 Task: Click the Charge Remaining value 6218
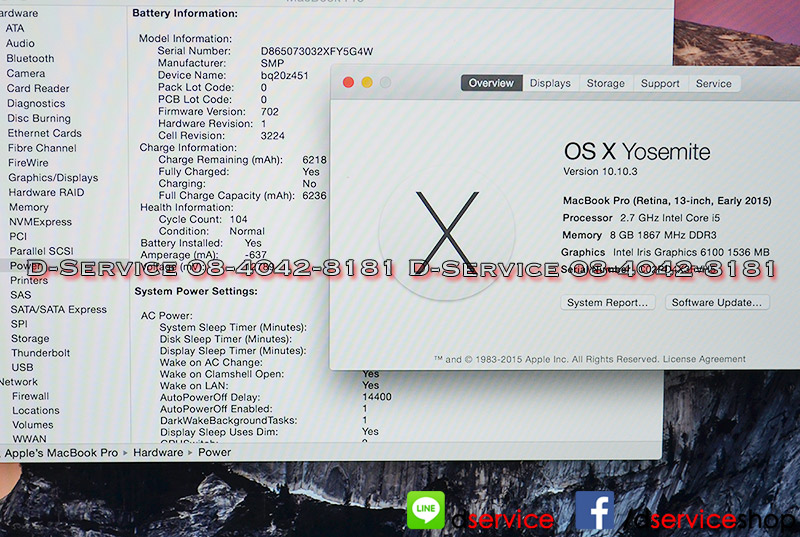point(314,160)
